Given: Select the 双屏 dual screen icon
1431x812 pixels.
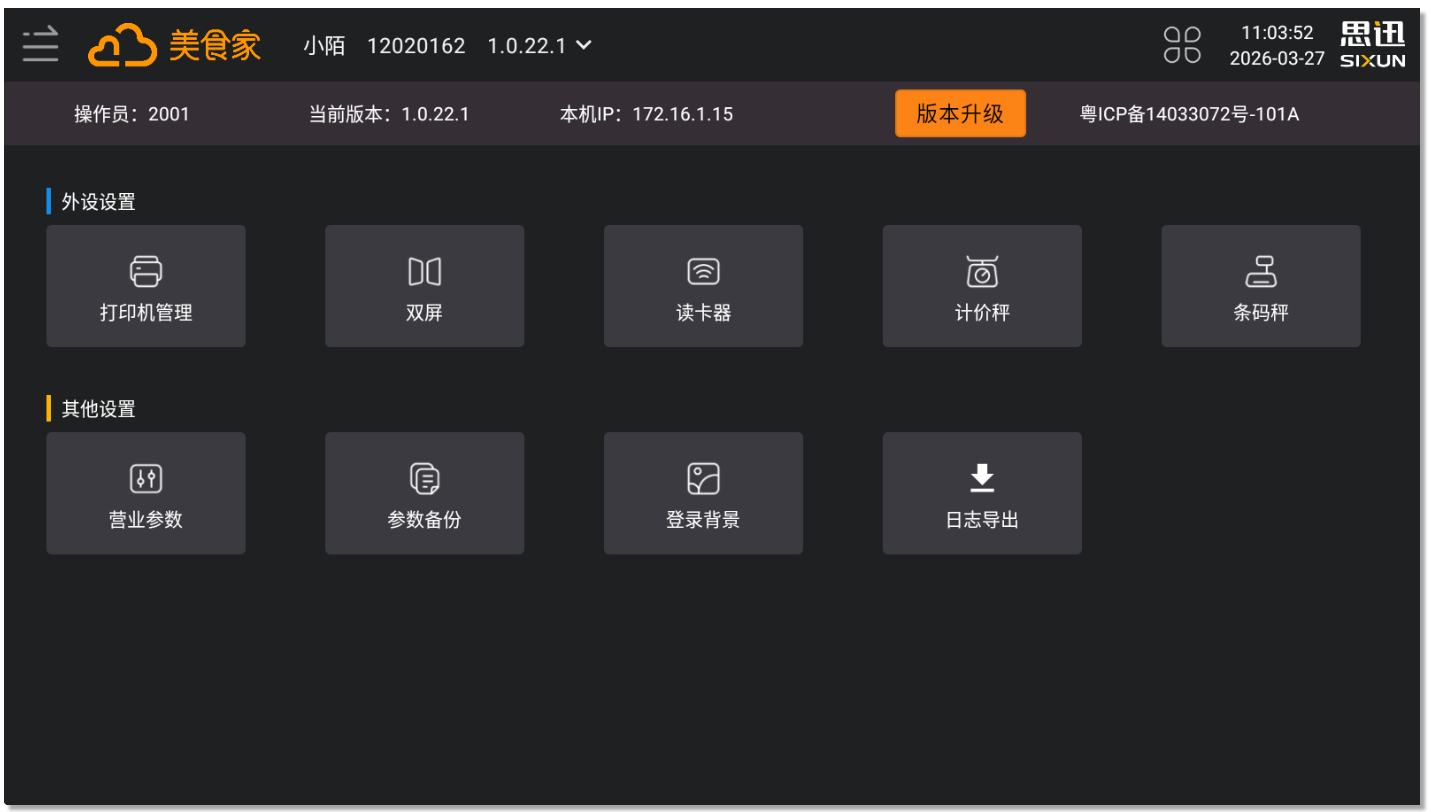Looking at the screenshot, I should tap(424, 271).
